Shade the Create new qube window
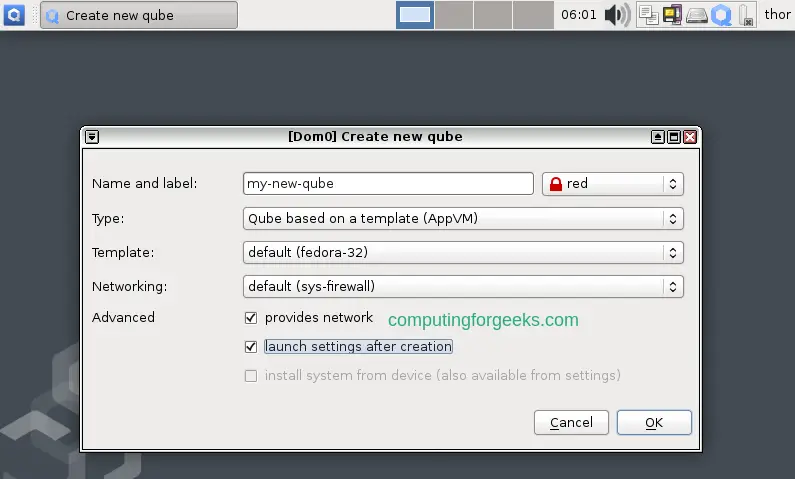This screenshot has width=795, height=479. coord(658,137)
